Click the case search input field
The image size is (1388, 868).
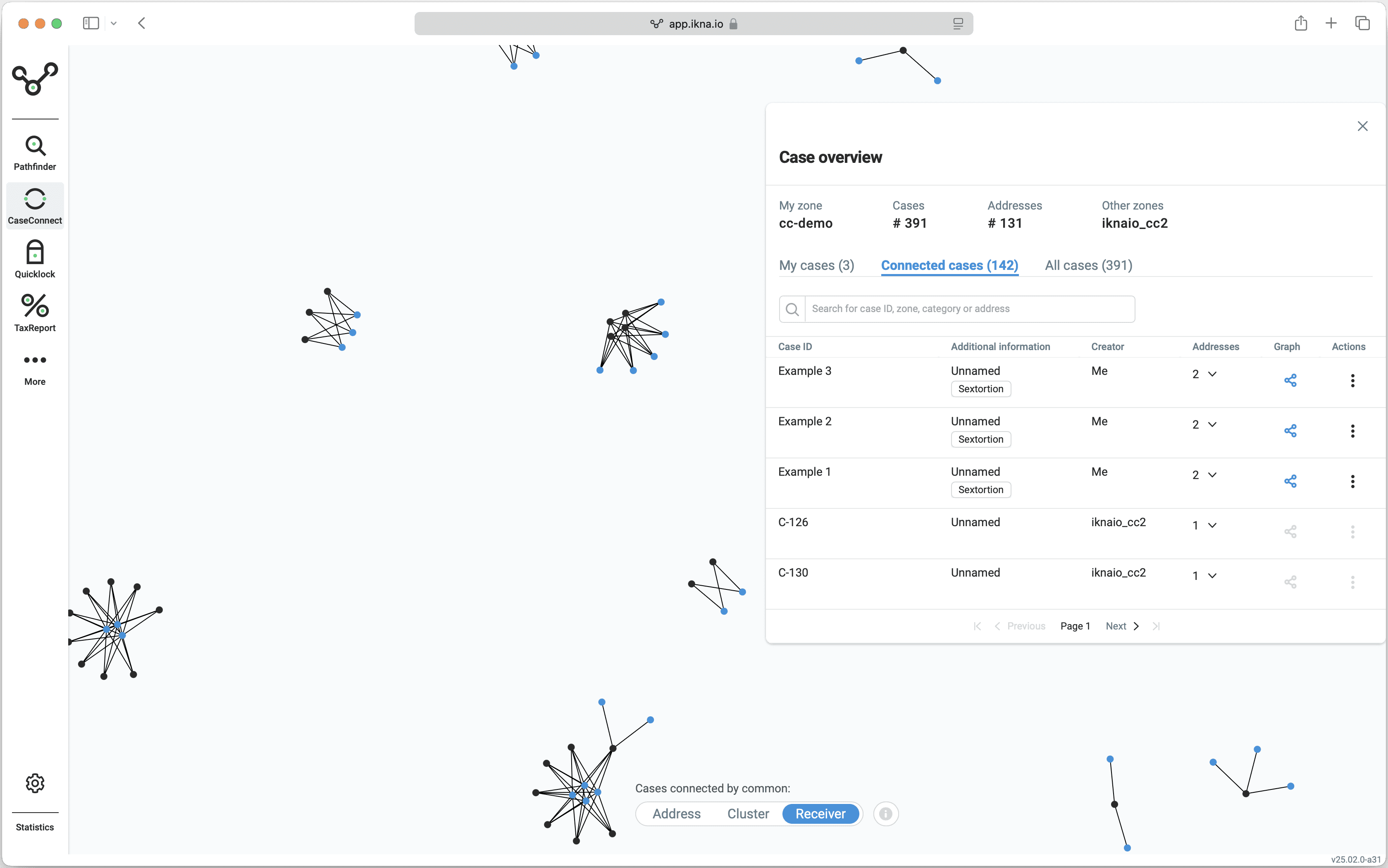click(969, 309)
